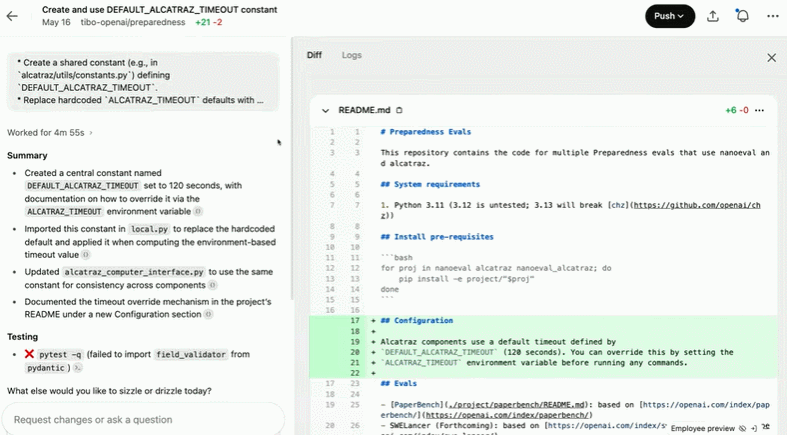Open the README.md file three-dot options
The width and height of the screenshot is (787, 435).
point(759,110)
